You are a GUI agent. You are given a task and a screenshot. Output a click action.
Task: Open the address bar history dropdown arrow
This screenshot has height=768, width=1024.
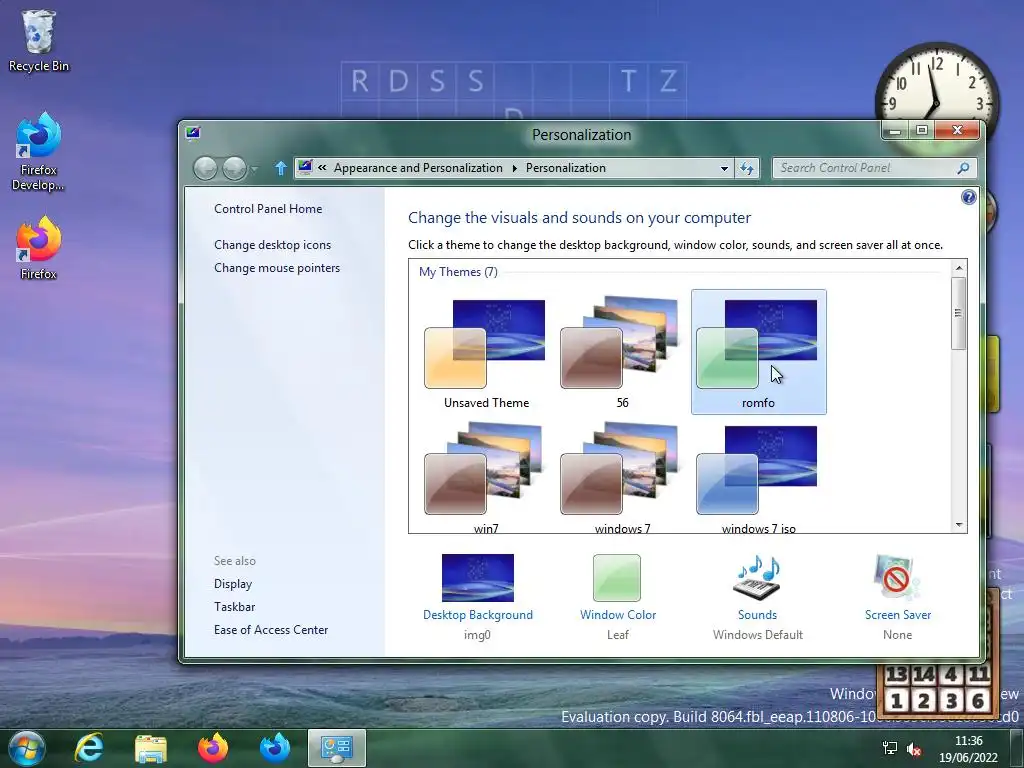[x=724, y=168]
